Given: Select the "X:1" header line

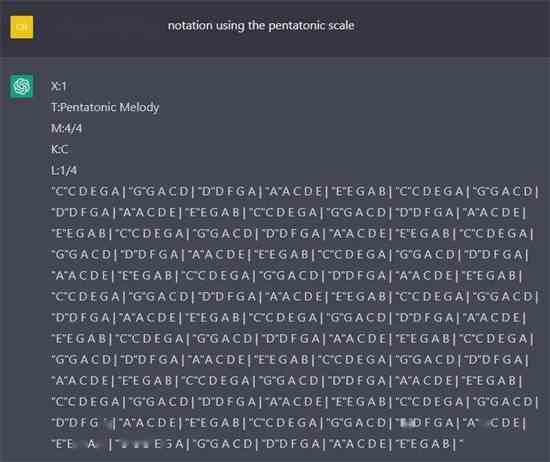Looking at the screenshot, I should point(59,86).
